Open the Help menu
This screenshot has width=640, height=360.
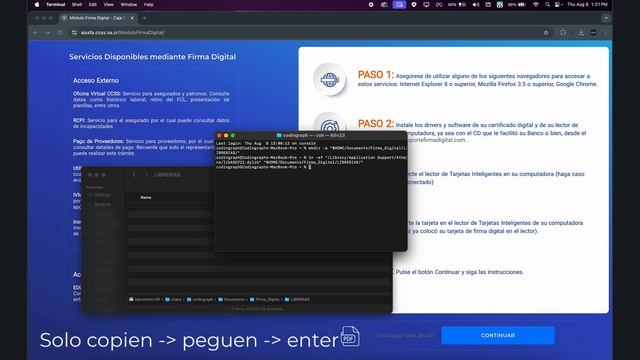tap(149, 4)
